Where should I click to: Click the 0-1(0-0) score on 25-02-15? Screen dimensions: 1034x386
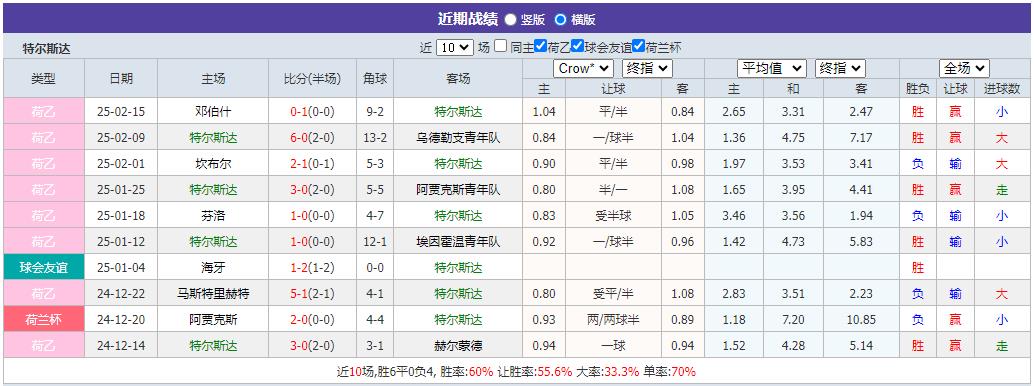point(313,112)
